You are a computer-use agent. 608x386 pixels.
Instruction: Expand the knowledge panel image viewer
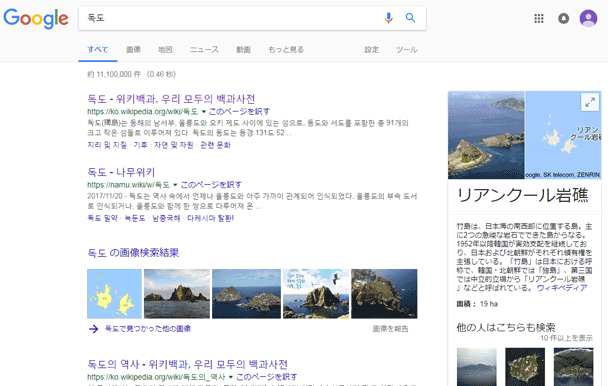click(590, 102)
